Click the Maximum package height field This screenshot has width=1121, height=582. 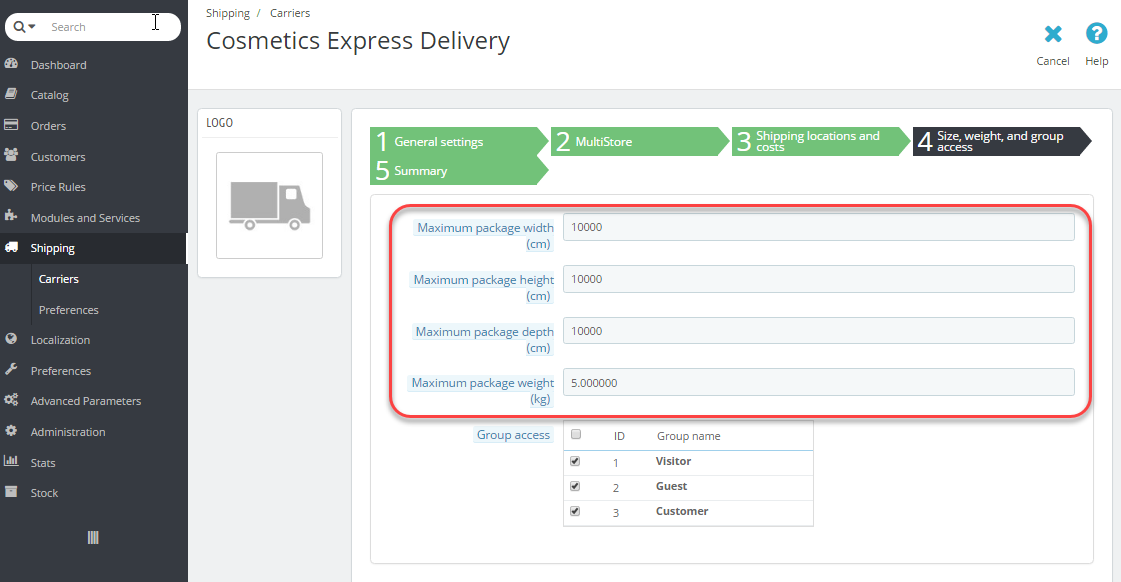click(x=819, y=279)
